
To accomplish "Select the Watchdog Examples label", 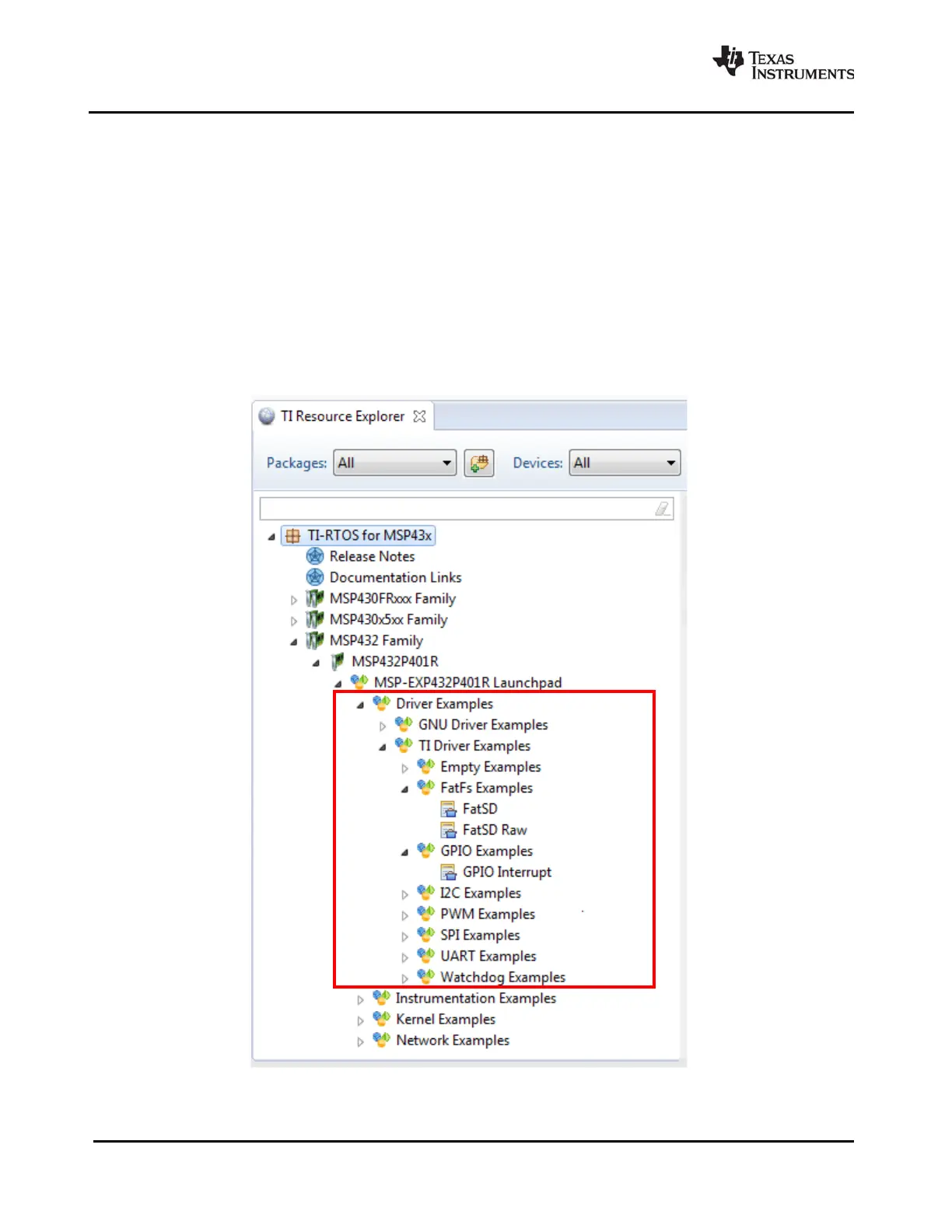I will coord(502,977).
